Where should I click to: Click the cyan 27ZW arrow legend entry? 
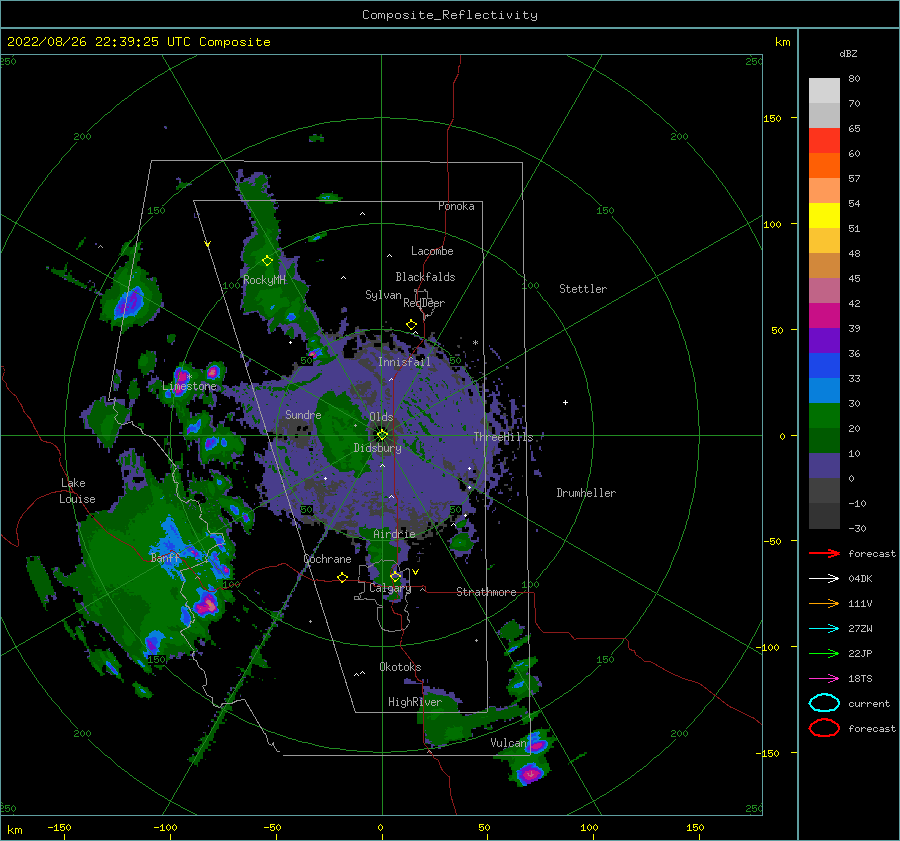tap(824, 629)
